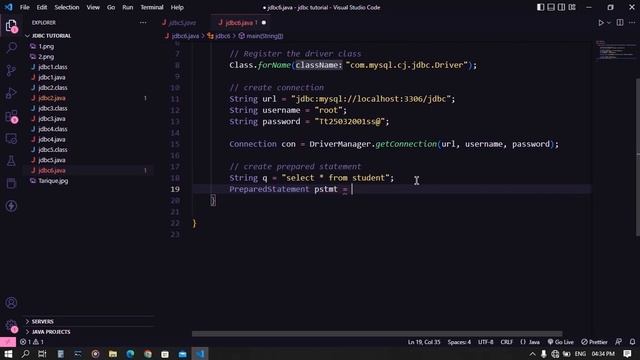Open Windows taskbar search
Viewport: 640px width, 360px height.
click(x=25, y=354)
